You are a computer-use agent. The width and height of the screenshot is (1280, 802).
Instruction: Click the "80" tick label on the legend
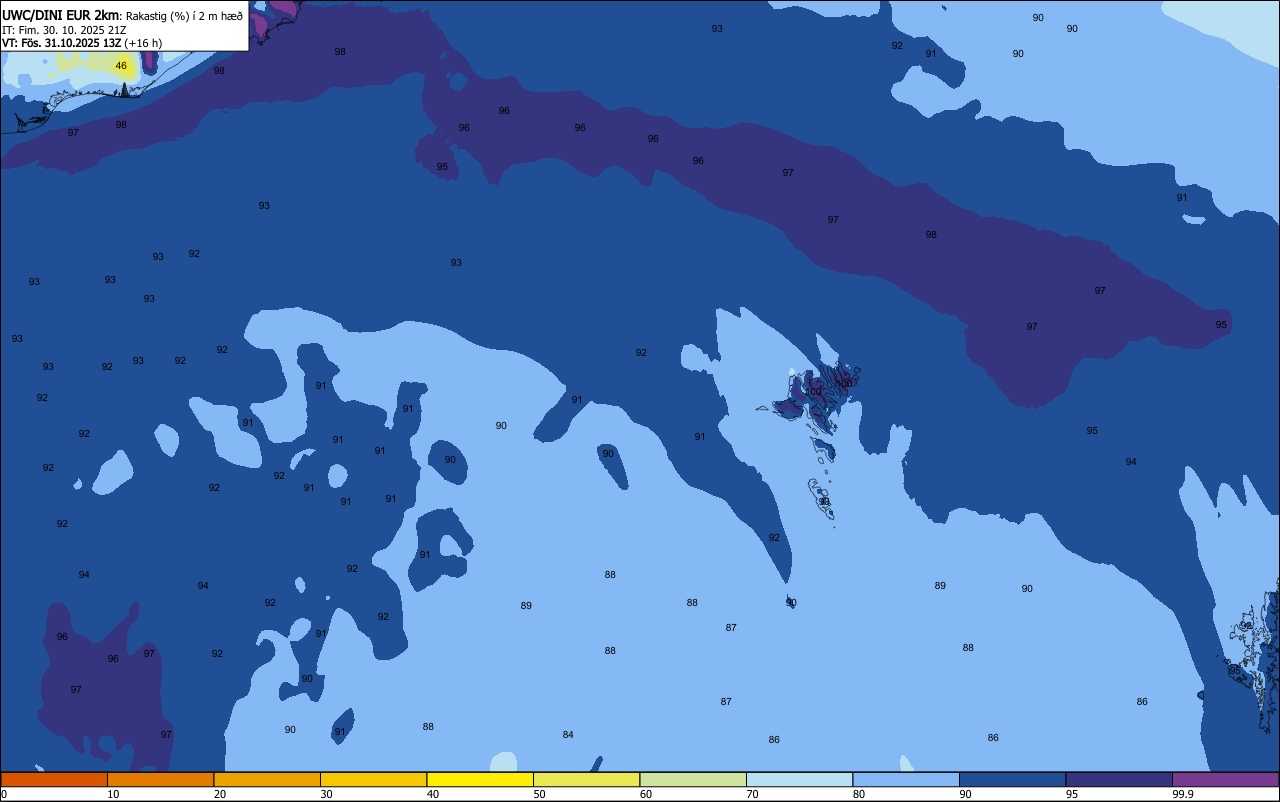[859, 794]
